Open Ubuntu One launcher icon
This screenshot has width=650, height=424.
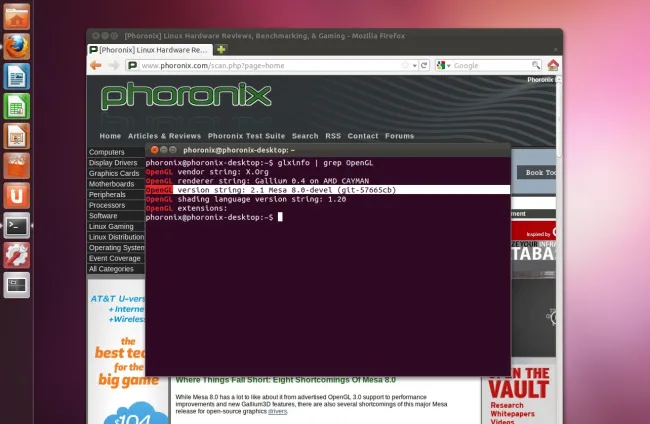pos(17,196)
